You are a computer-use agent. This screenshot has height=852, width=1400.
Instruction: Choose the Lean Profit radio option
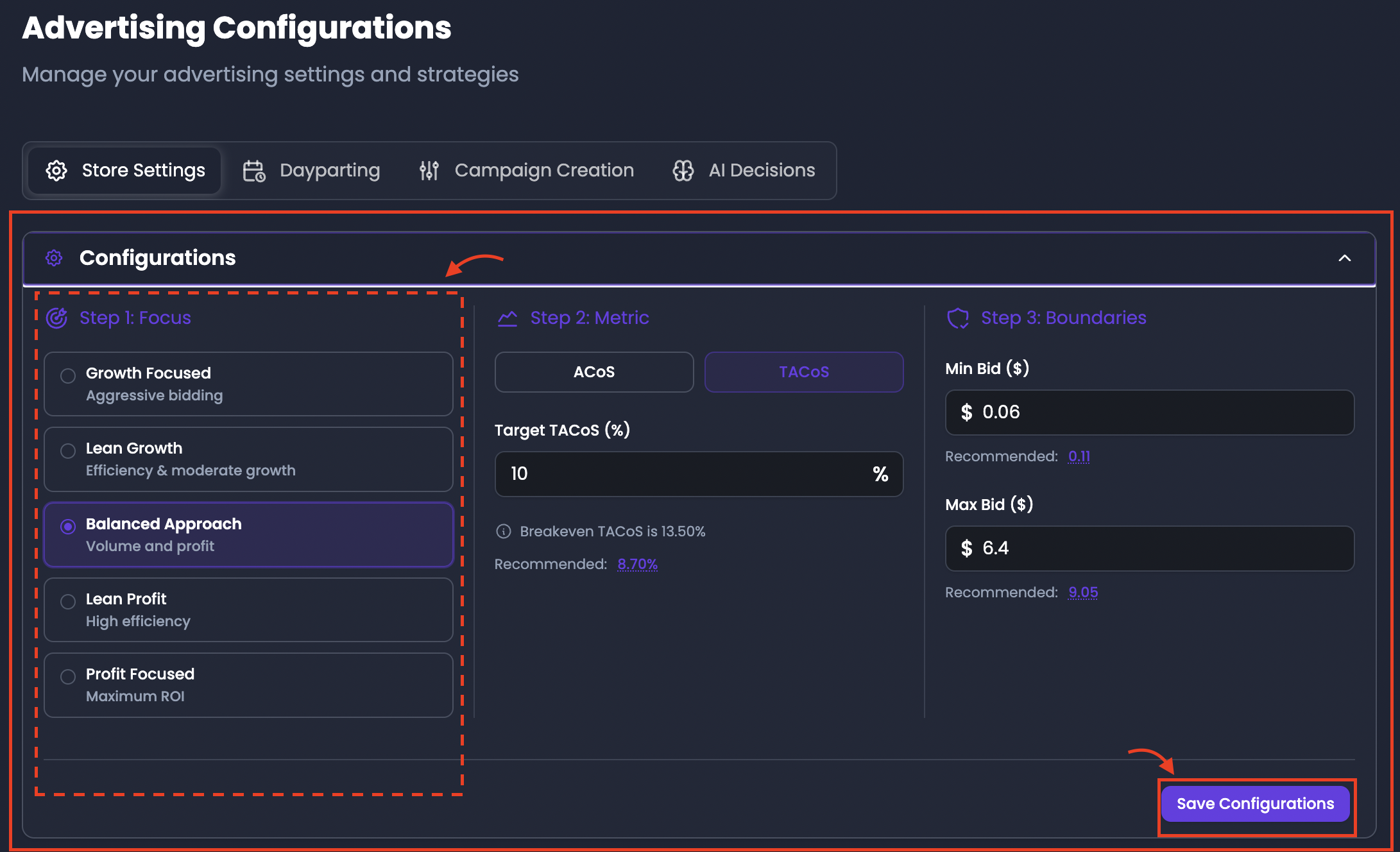[68, 601]
